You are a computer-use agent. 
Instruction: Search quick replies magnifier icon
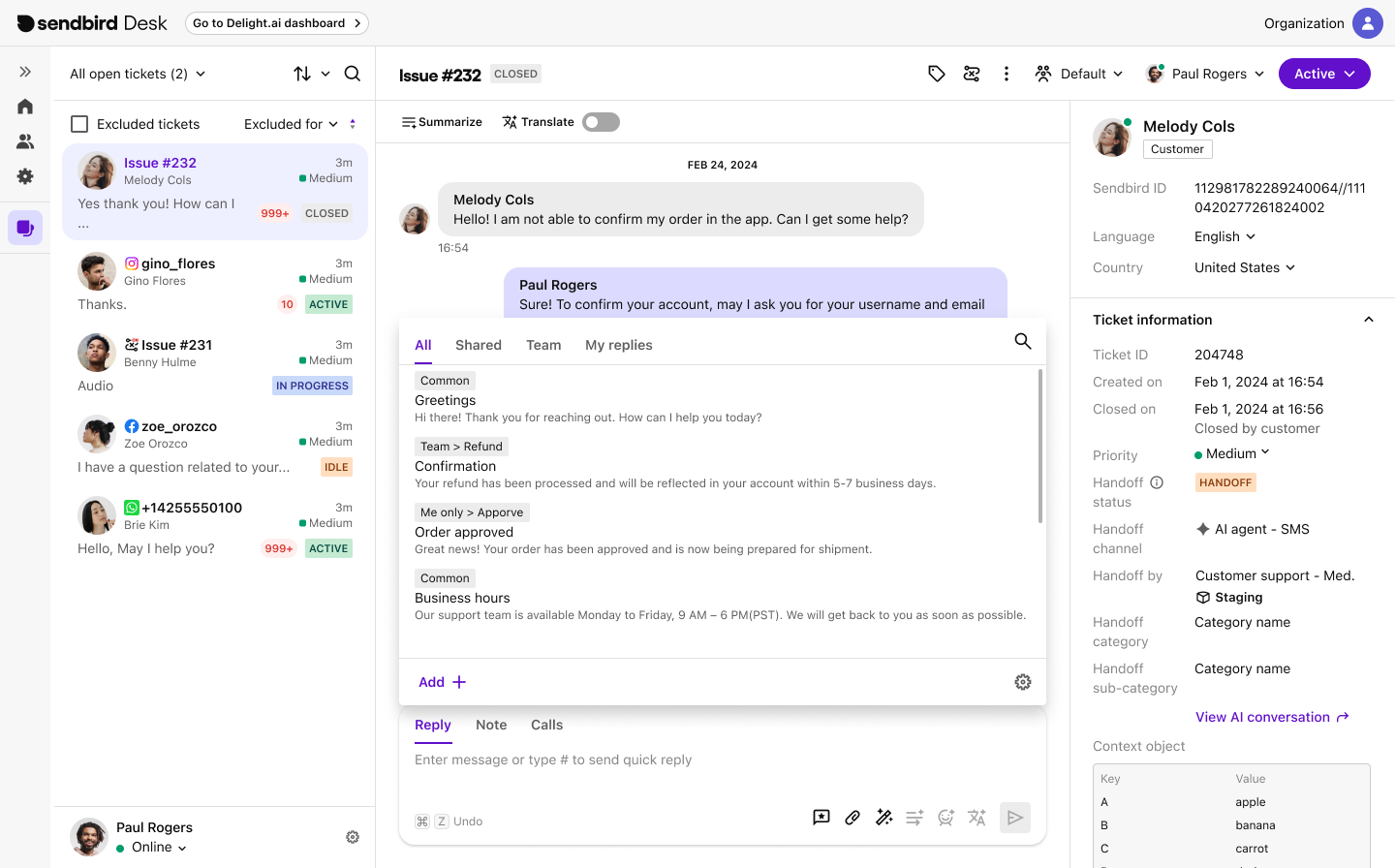(1023, 341)
